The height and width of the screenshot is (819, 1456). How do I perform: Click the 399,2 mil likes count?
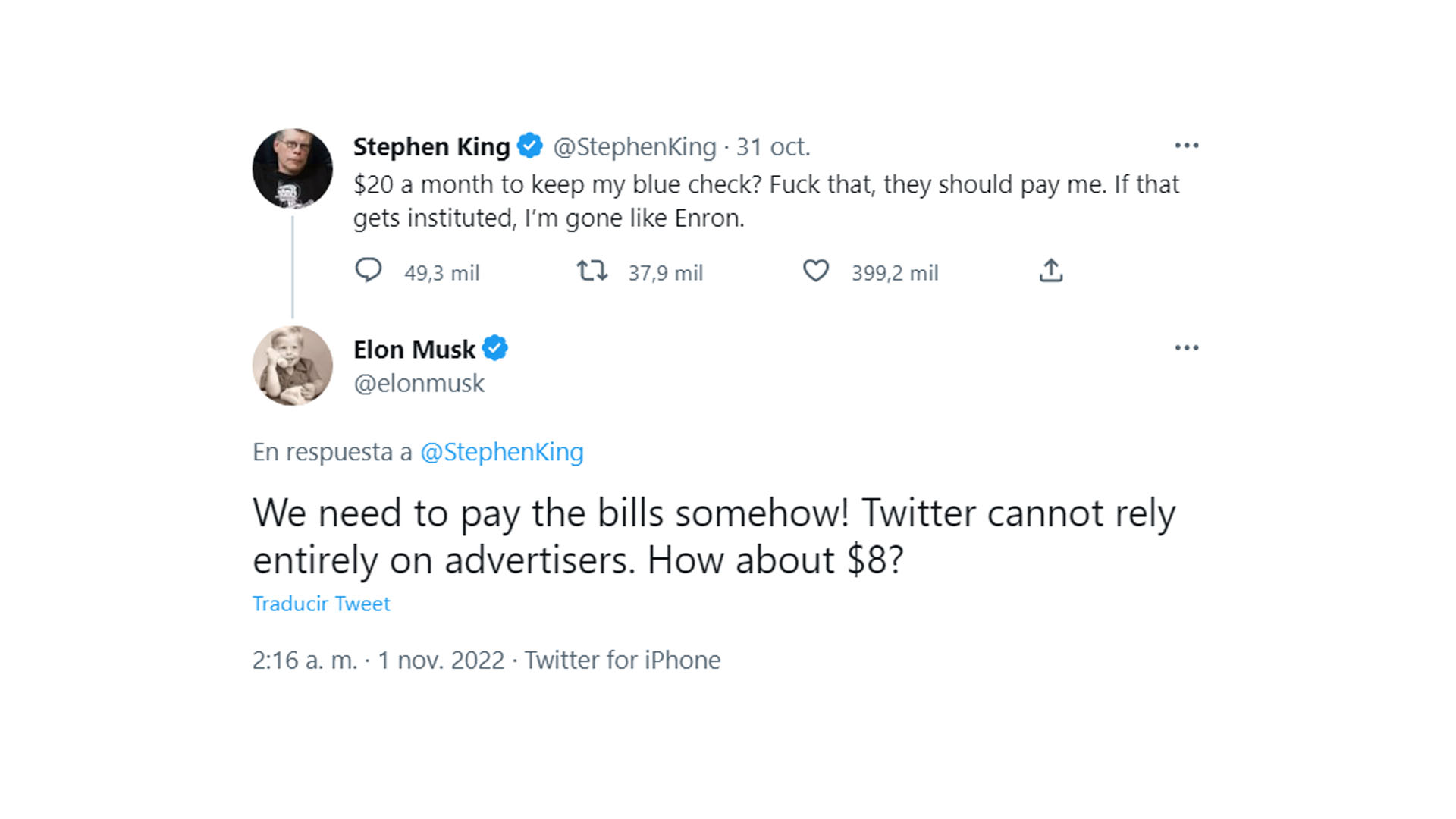[895, 273]
